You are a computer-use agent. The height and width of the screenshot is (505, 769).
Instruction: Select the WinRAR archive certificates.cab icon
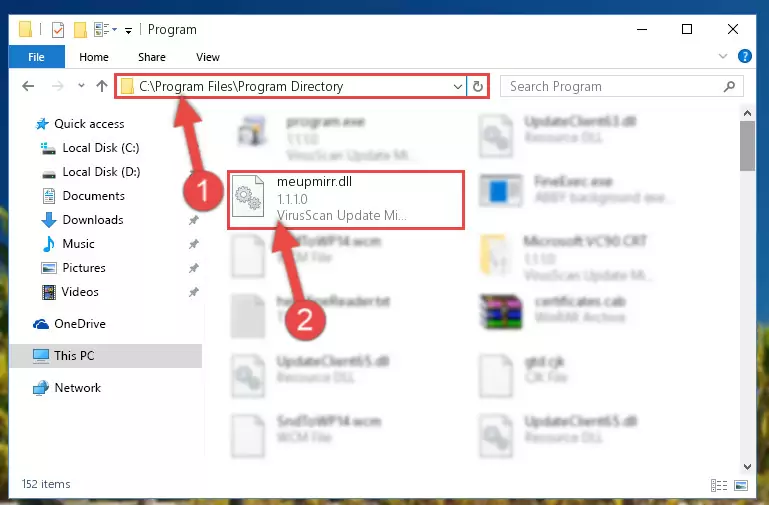pos(501,312)
